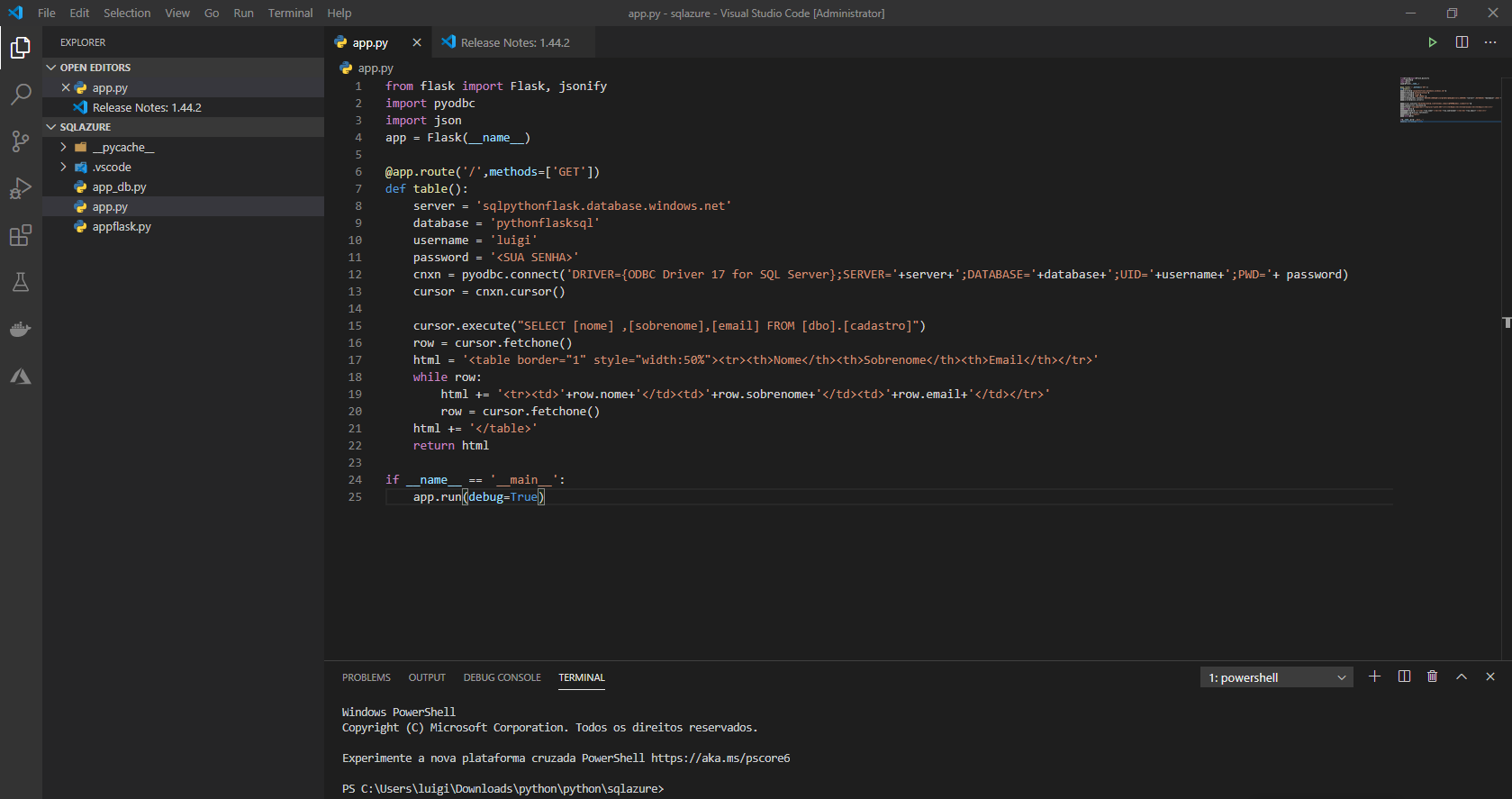Open the Search view in activity bar
1512x799 pixels.
click(21, 95)
